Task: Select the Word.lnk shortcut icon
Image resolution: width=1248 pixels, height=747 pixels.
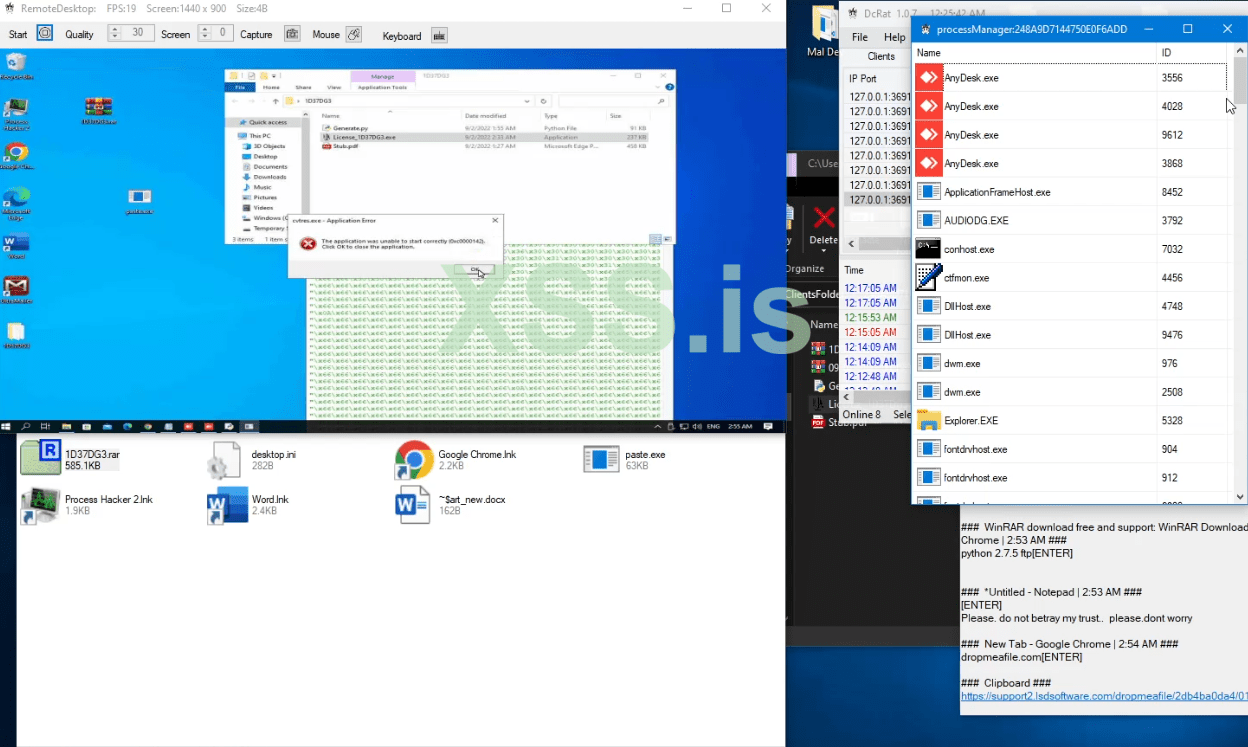Action: (227, 506)
